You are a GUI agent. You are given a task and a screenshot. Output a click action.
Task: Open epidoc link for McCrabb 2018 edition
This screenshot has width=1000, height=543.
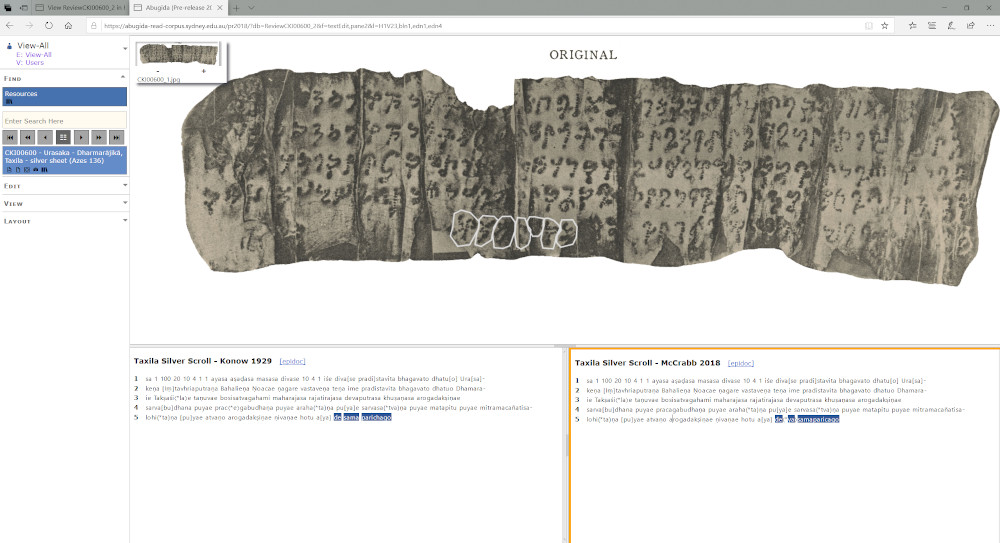pyautogui.click(x=740, y=363)
